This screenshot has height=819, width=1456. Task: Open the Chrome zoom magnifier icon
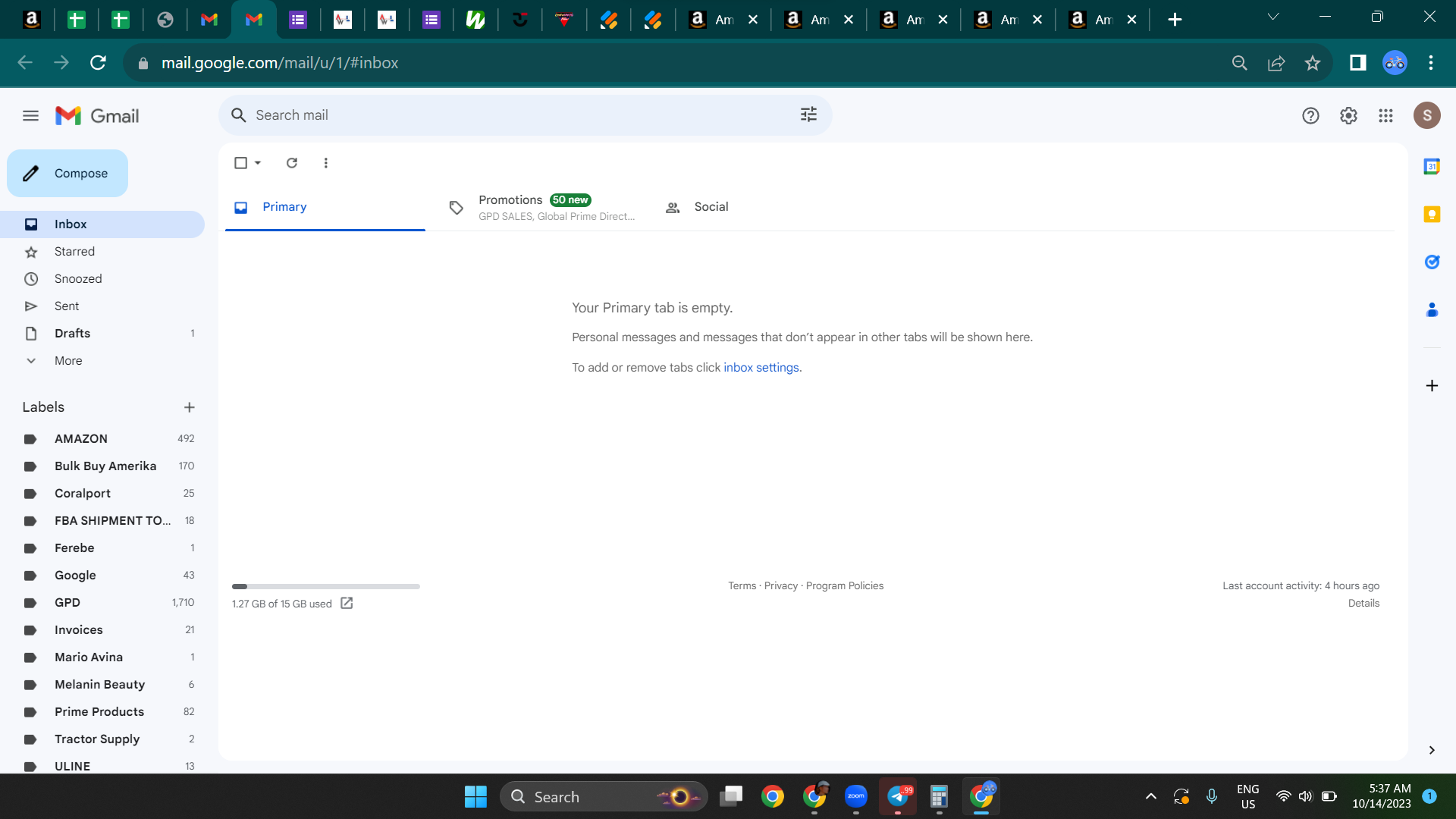(x=1239, y=63)
